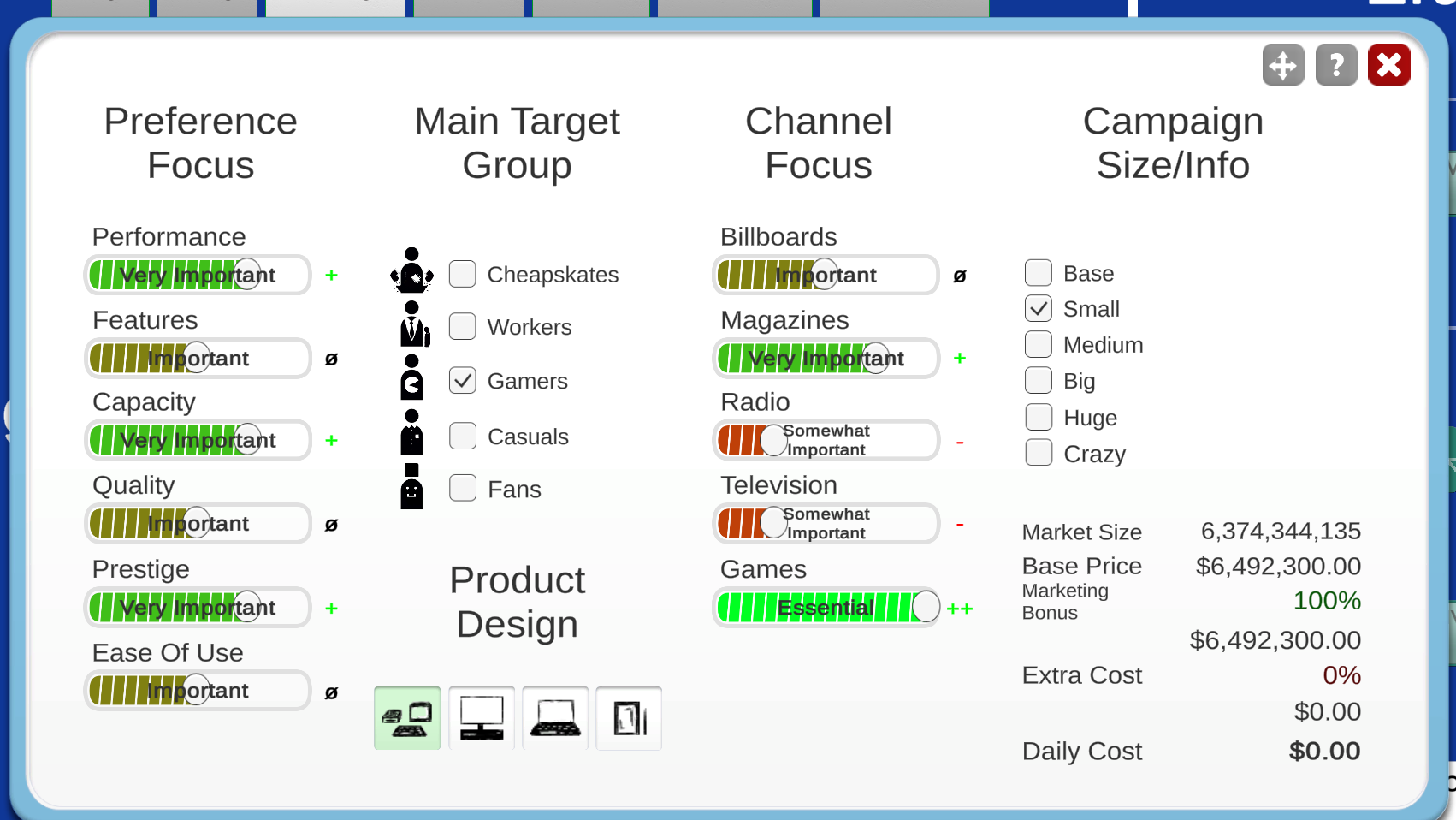Check the Workers target group
1456x820 pixels.
pos(463,326)
